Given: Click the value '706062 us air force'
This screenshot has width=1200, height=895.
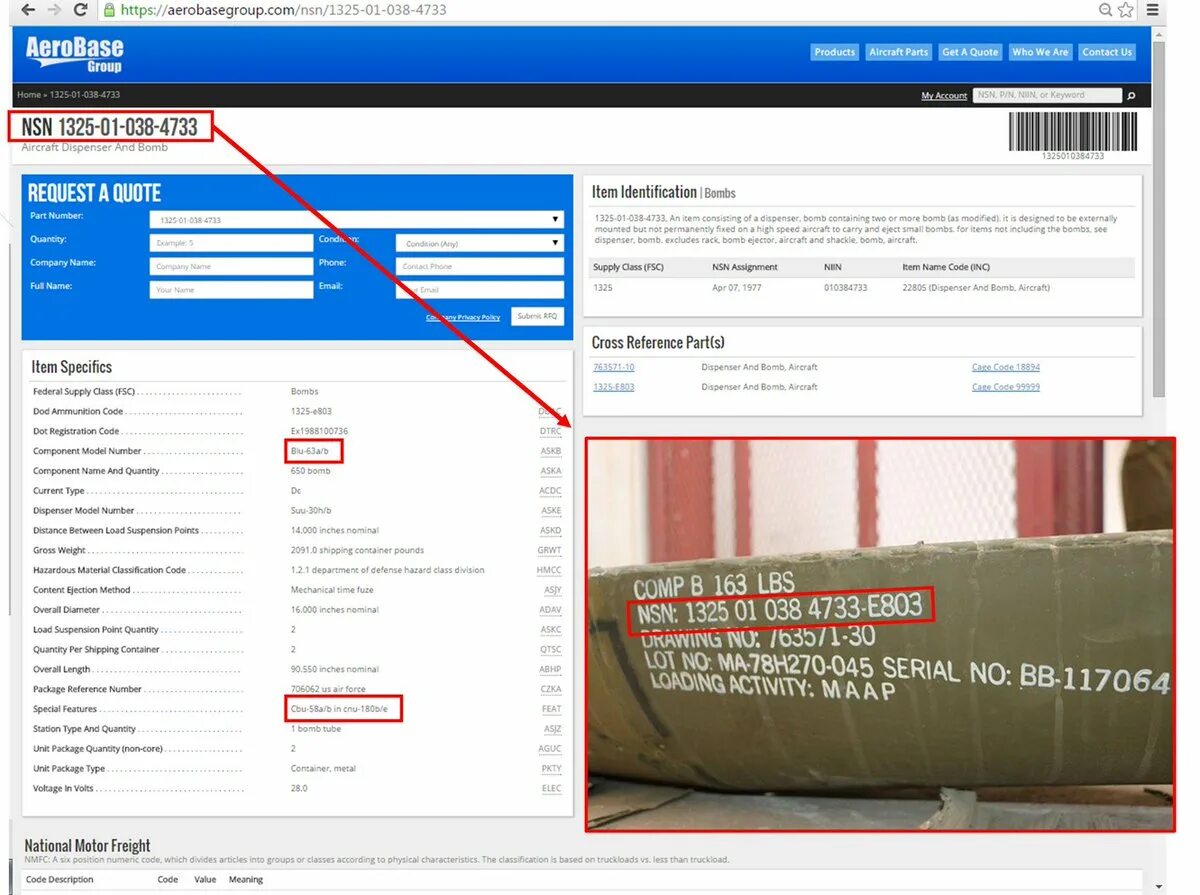Looking at the screenshot, I should pyautogui.click(x=328, y=689).
